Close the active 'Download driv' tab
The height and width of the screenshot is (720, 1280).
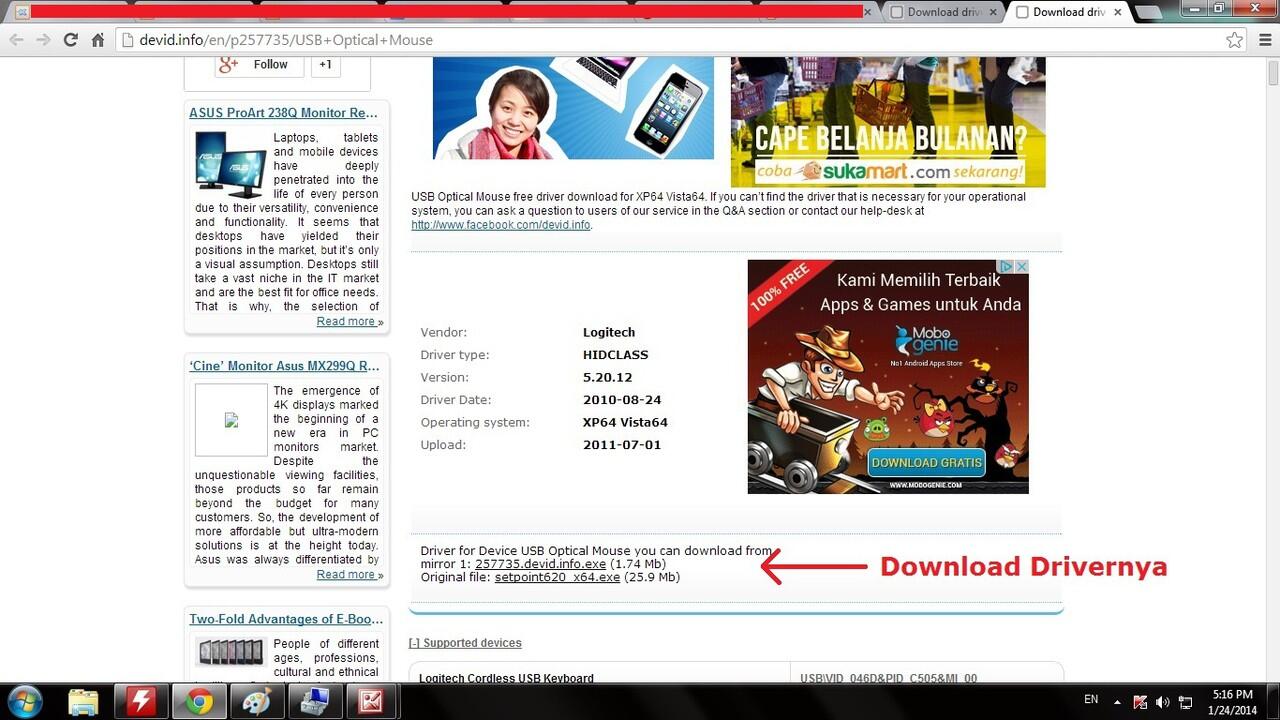pos(1118,12)
